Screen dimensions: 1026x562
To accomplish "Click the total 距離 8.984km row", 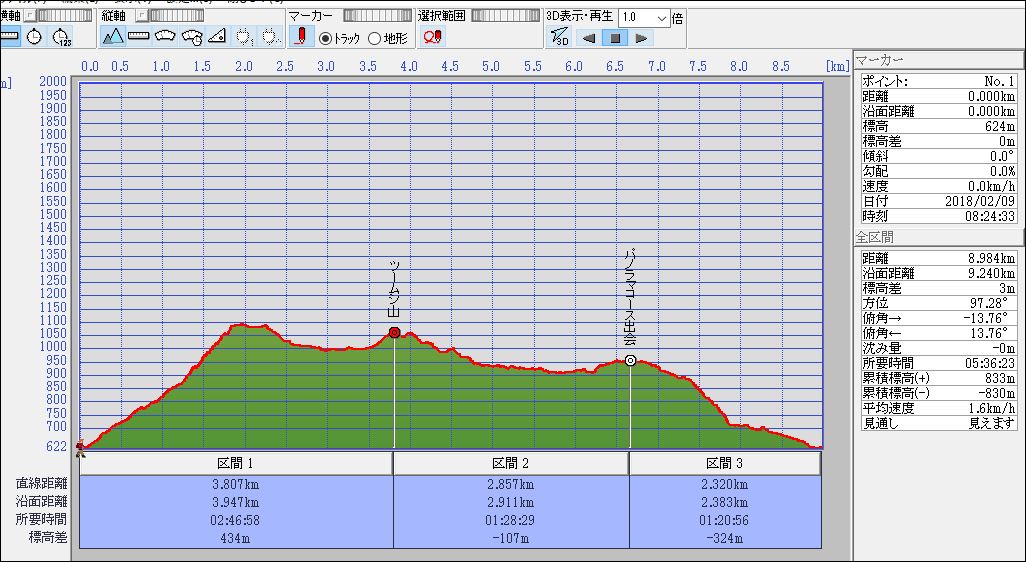I will point(938,259).
